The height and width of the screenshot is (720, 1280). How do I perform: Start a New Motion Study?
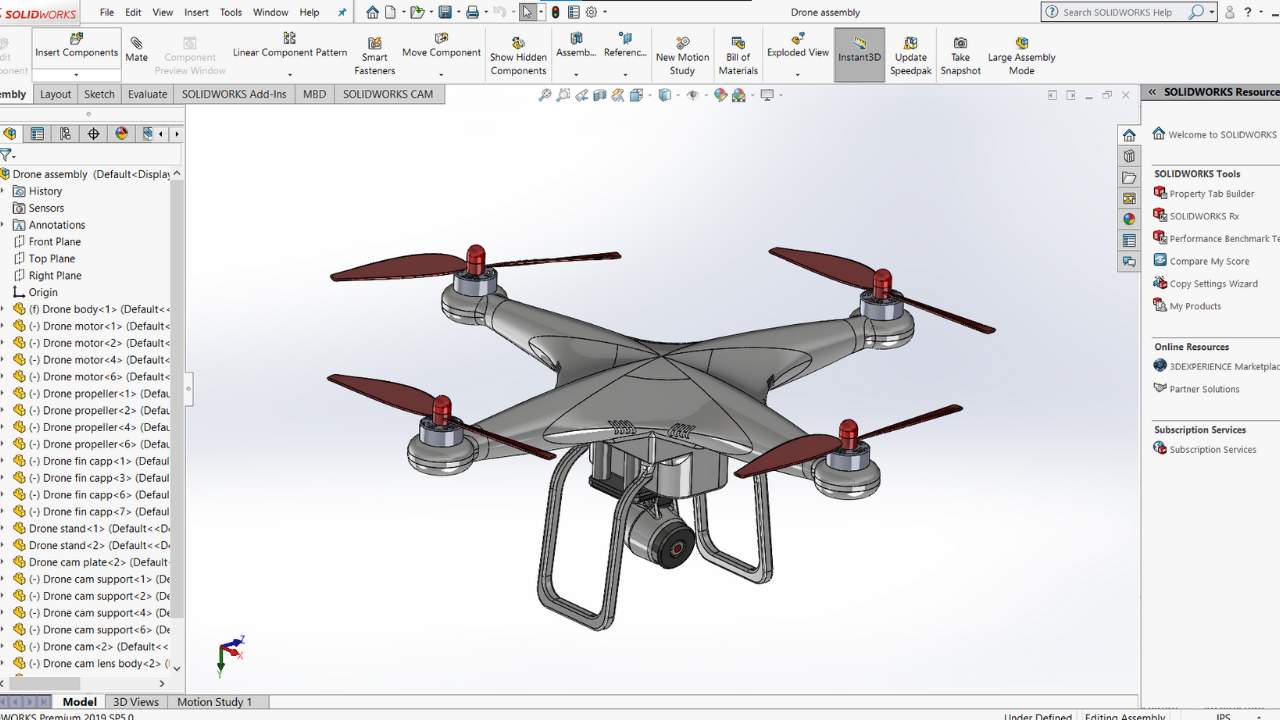(x=682, y=56)
